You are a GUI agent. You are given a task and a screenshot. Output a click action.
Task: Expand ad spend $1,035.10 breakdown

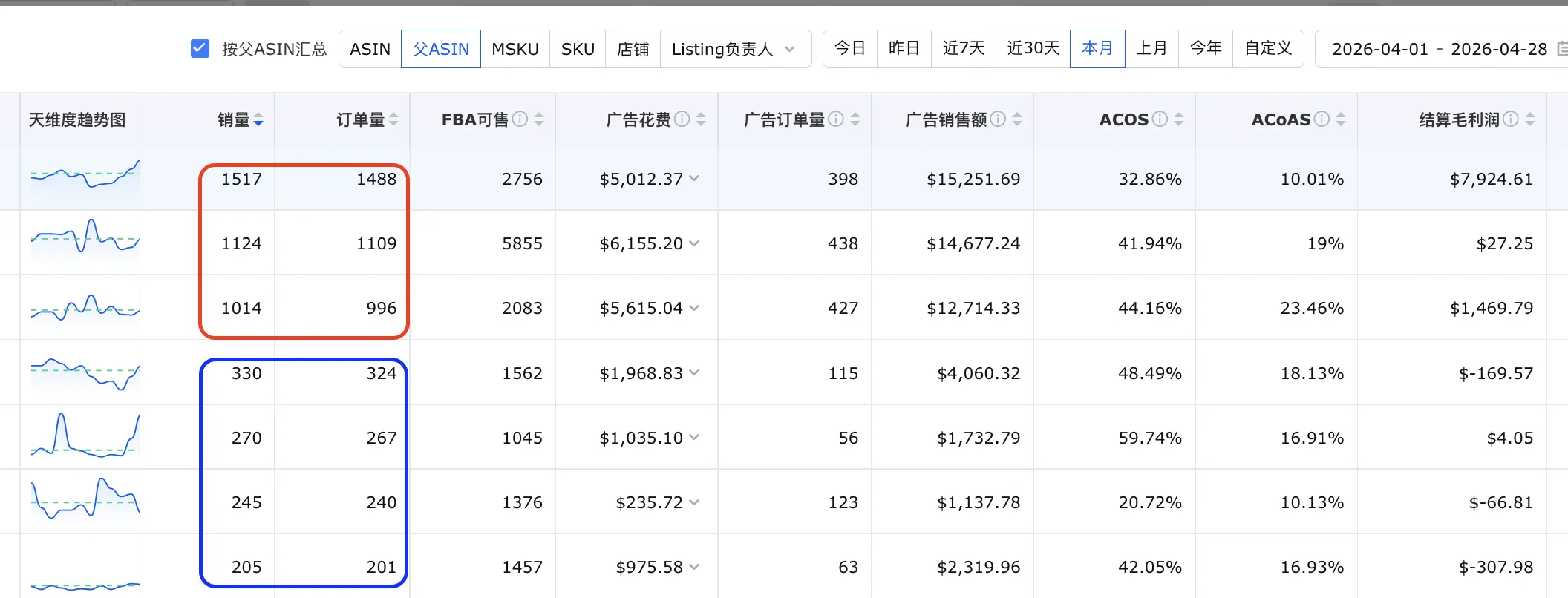click(694, 438)
